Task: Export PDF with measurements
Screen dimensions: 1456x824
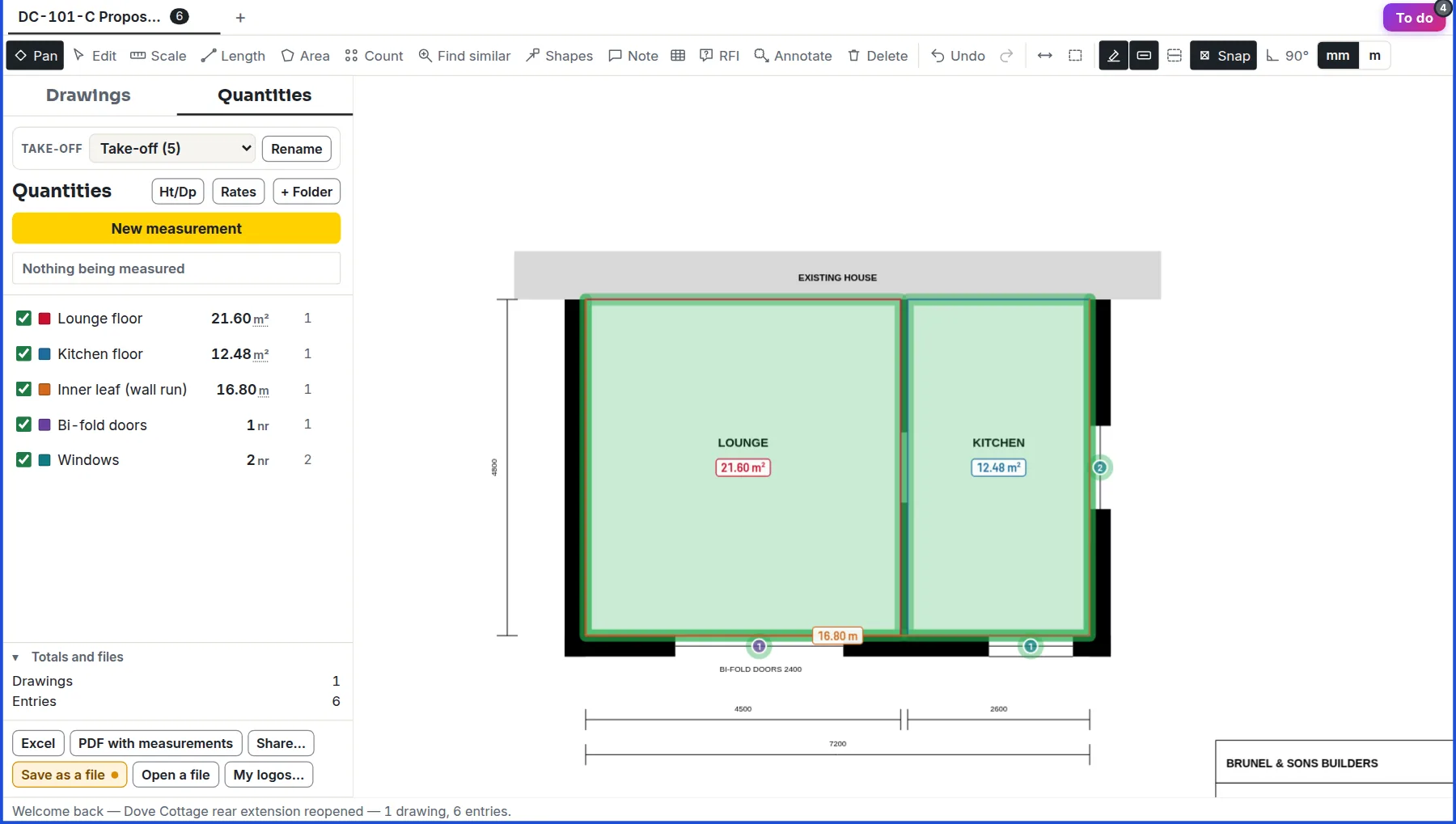Action: tap(155, 743)
